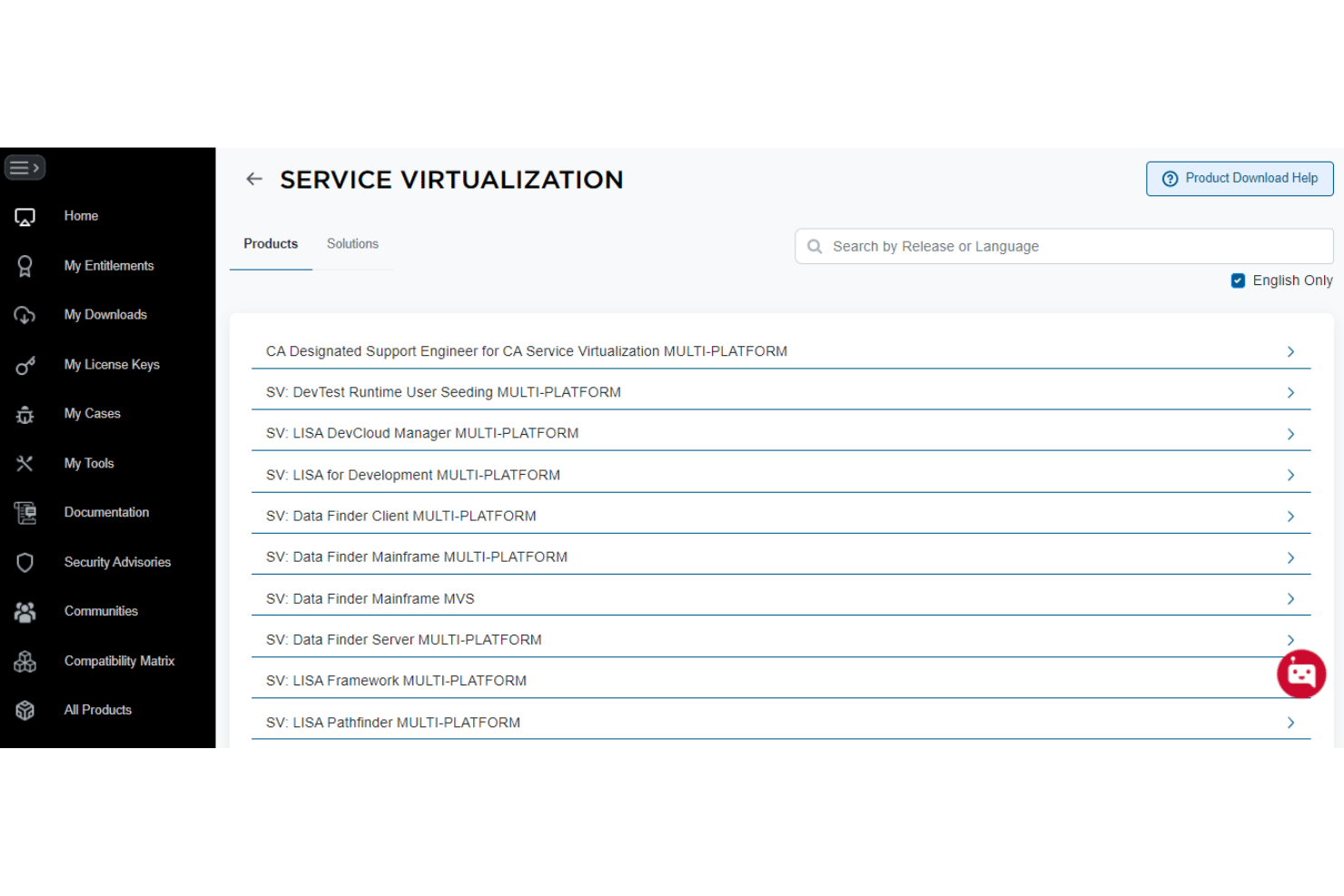This screenshot has width=1344, height=896.
Task: Collapse the sidebar with the hamburger icon
Action: tap(25, 168)
